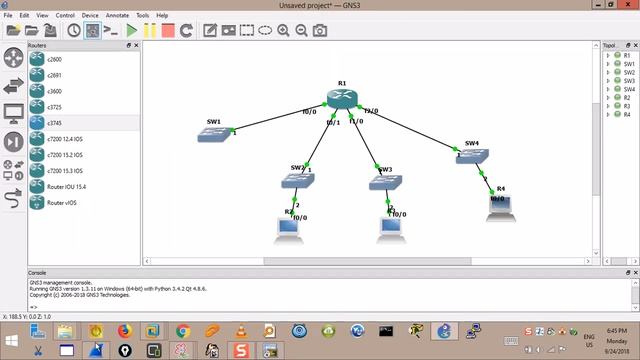
Task: Open the File menu
Action: [x=8, y=15]
